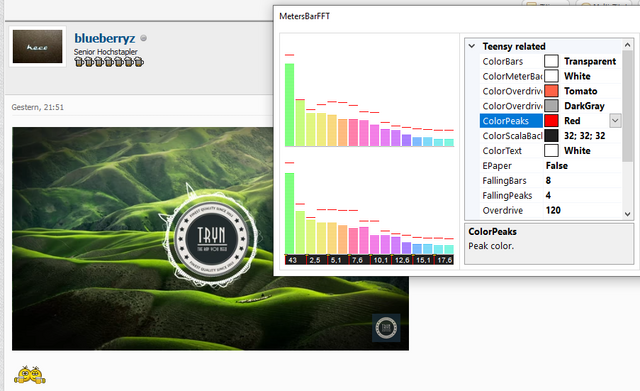This screenshot has width=640, height=391.
Task: Click the 15.1 frequency scale label
Action: click(x=423, y=260)
